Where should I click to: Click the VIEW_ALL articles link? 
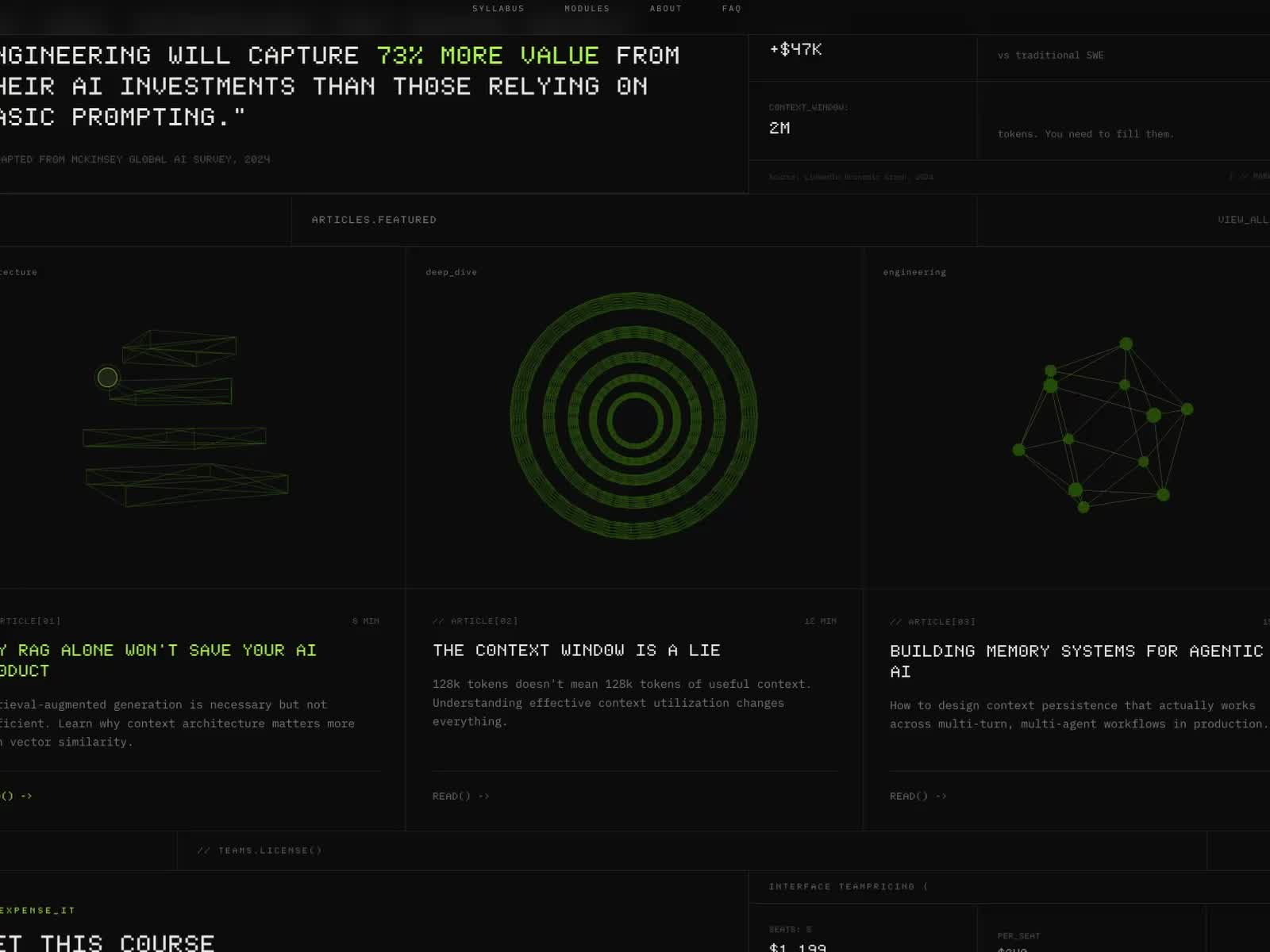click(1242, 220)
